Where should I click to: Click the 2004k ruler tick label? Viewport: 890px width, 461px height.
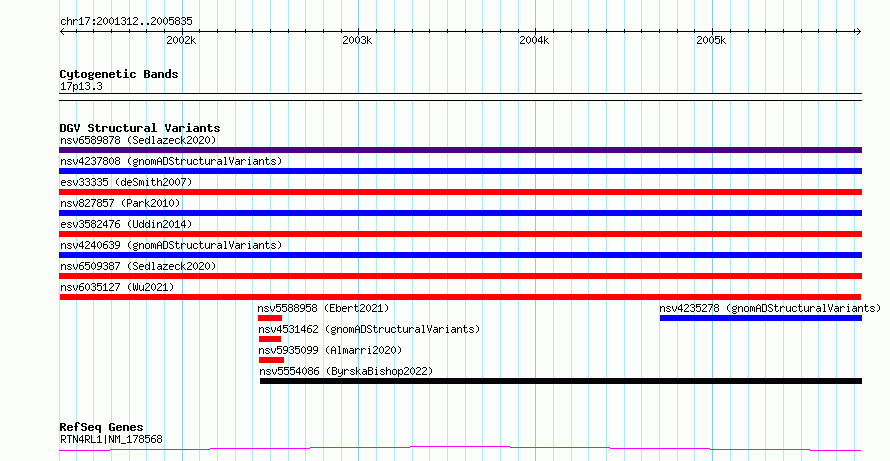(x=535, y=41)
